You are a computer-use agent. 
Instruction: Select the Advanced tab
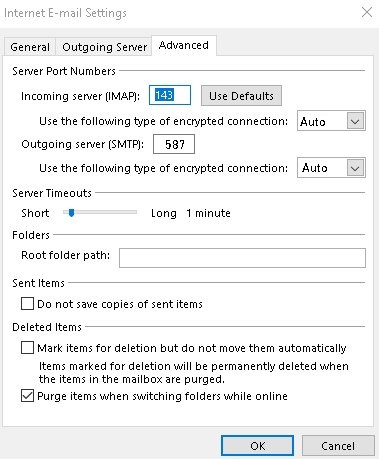point(184,45)
